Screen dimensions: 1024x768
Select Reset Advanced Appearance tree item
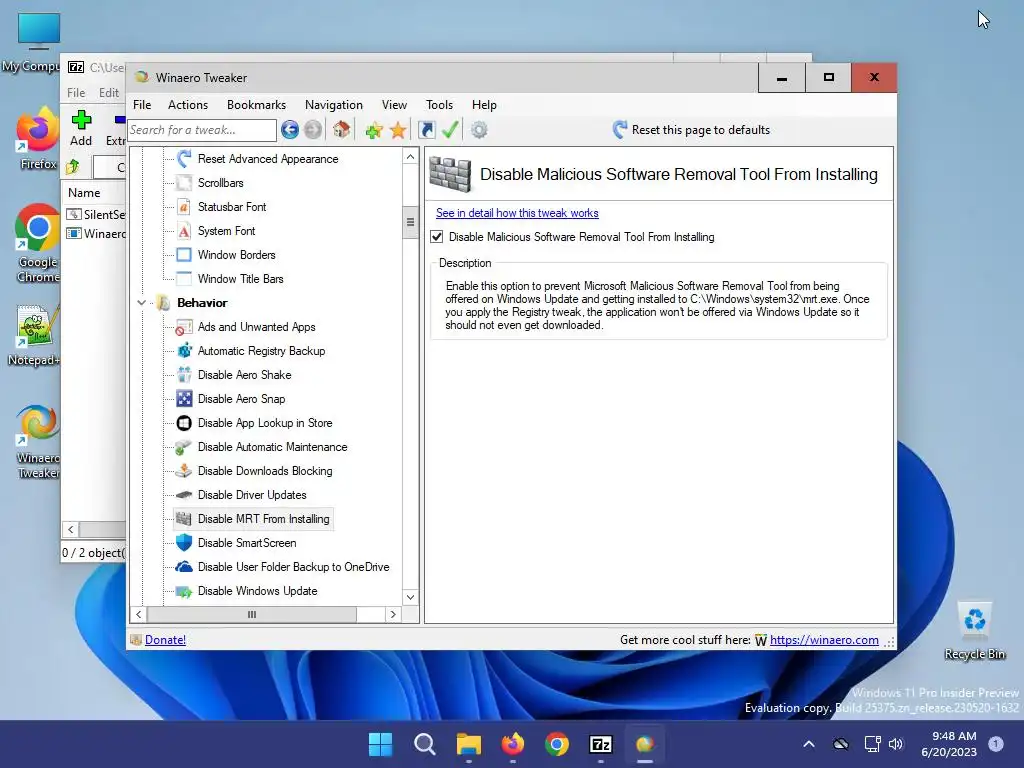pyautogui.click(x=268, y=159)
